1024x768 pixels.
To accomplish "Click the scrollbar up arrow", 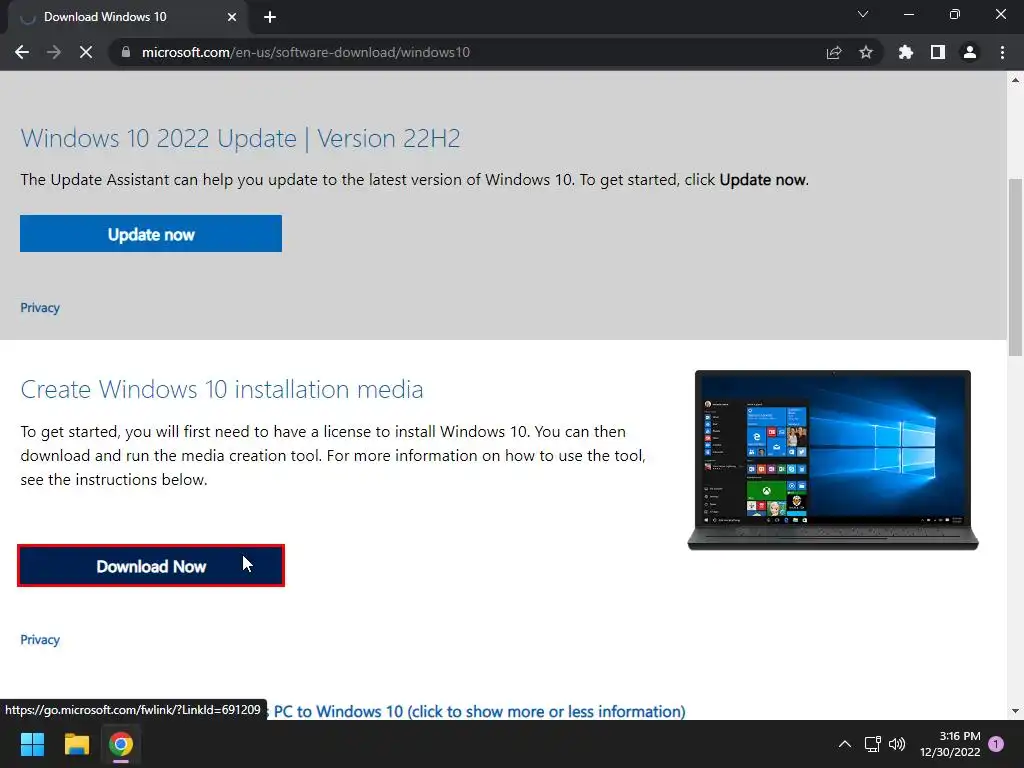I will click(1015, 80).
